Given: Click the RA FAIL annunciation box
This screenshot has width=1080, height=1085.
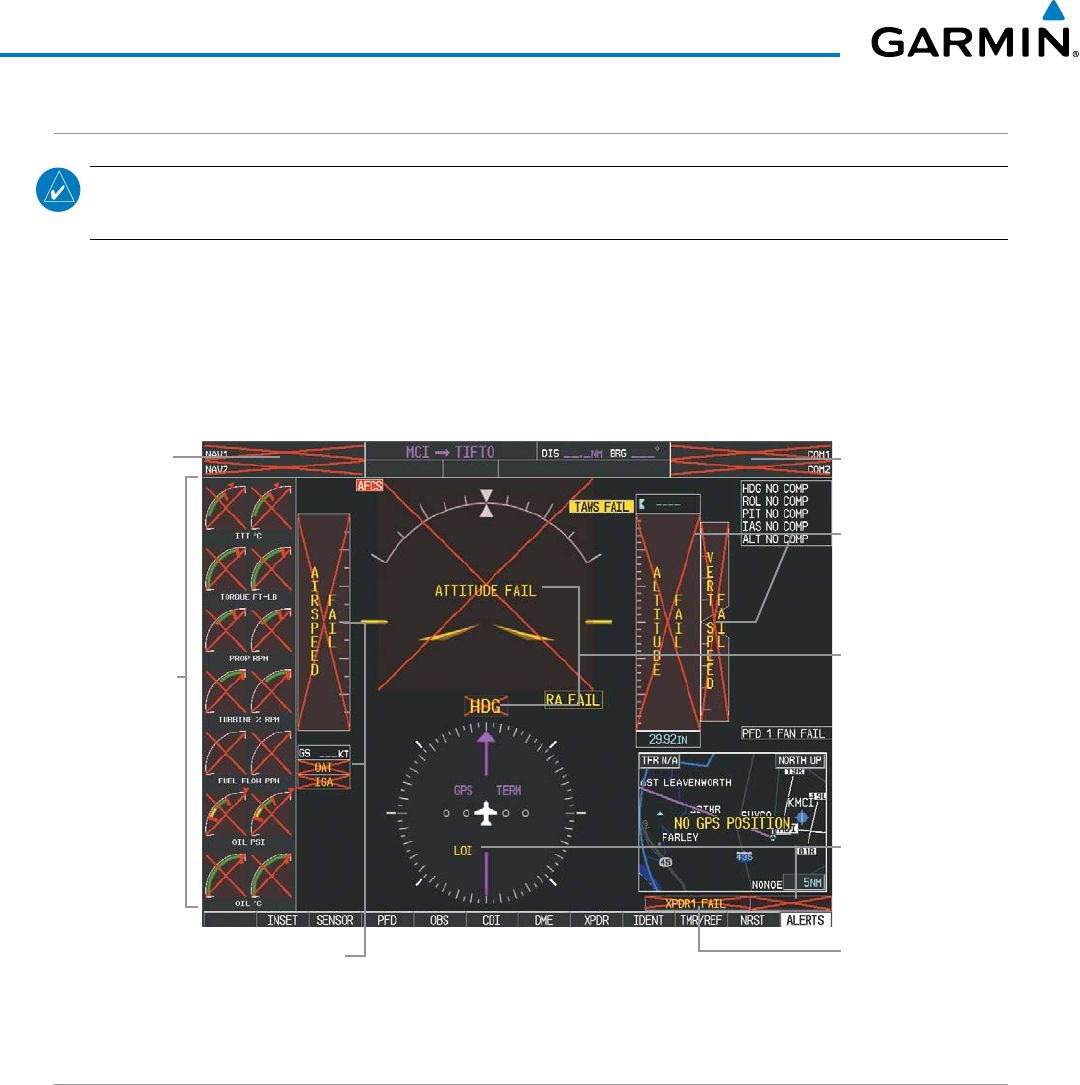Looking at the screenshot, I should coord(573,700).
